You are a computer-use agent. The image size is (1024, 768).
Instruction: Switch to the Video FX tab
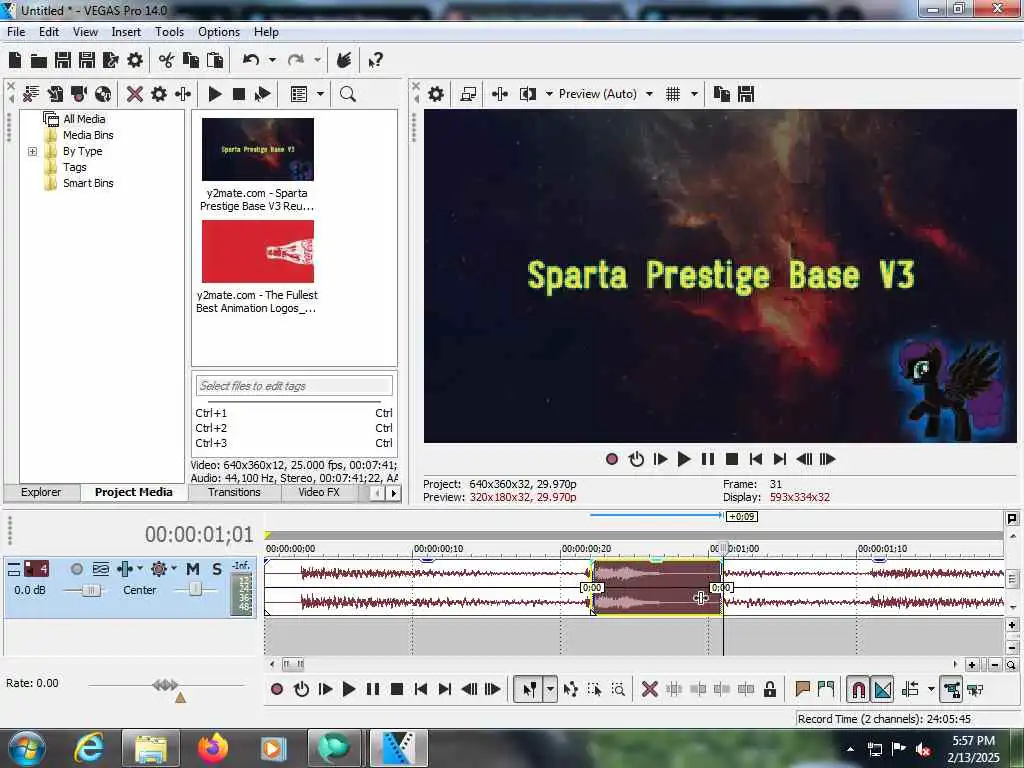click(x=319, y=492)
